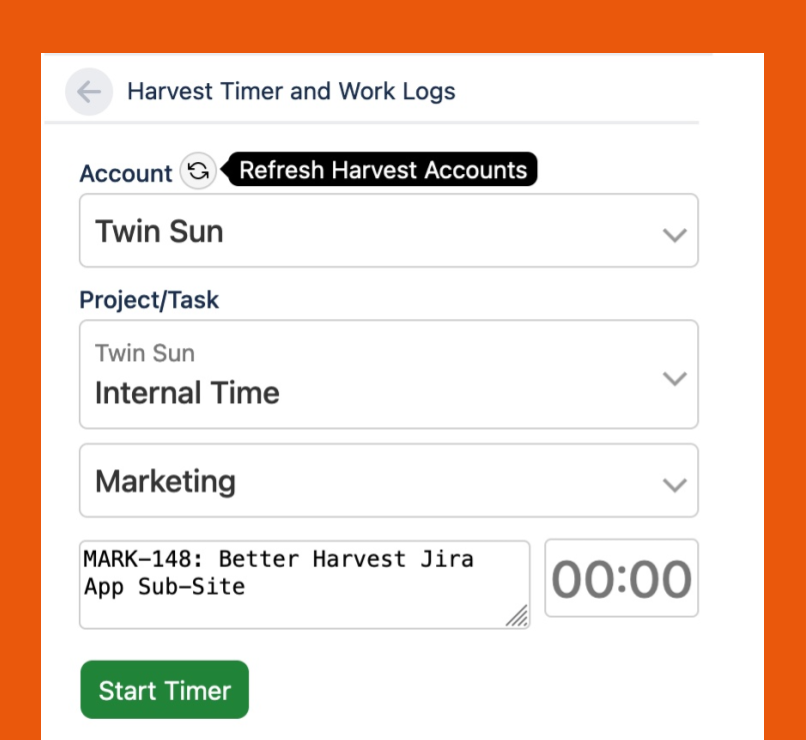Image resolution: width=806 pixels, height=740 pixels.
Task: Click the Harvest Timer and Work Logs title
Action: 291,92
